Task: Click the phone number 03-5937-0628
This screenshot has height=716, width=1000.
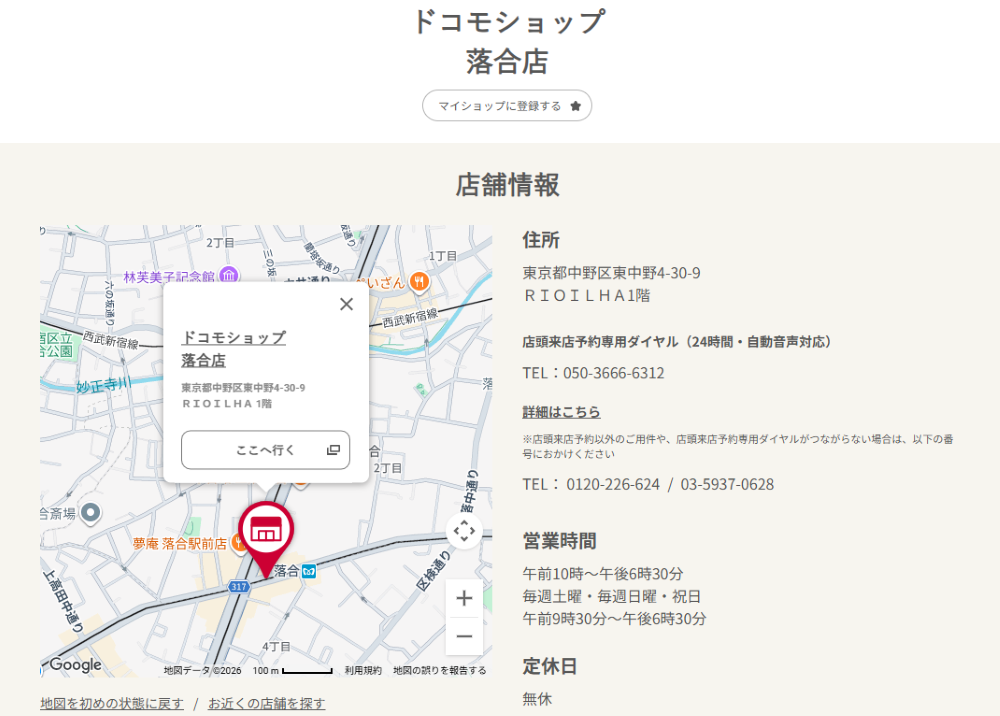Action: click(727, 485)
